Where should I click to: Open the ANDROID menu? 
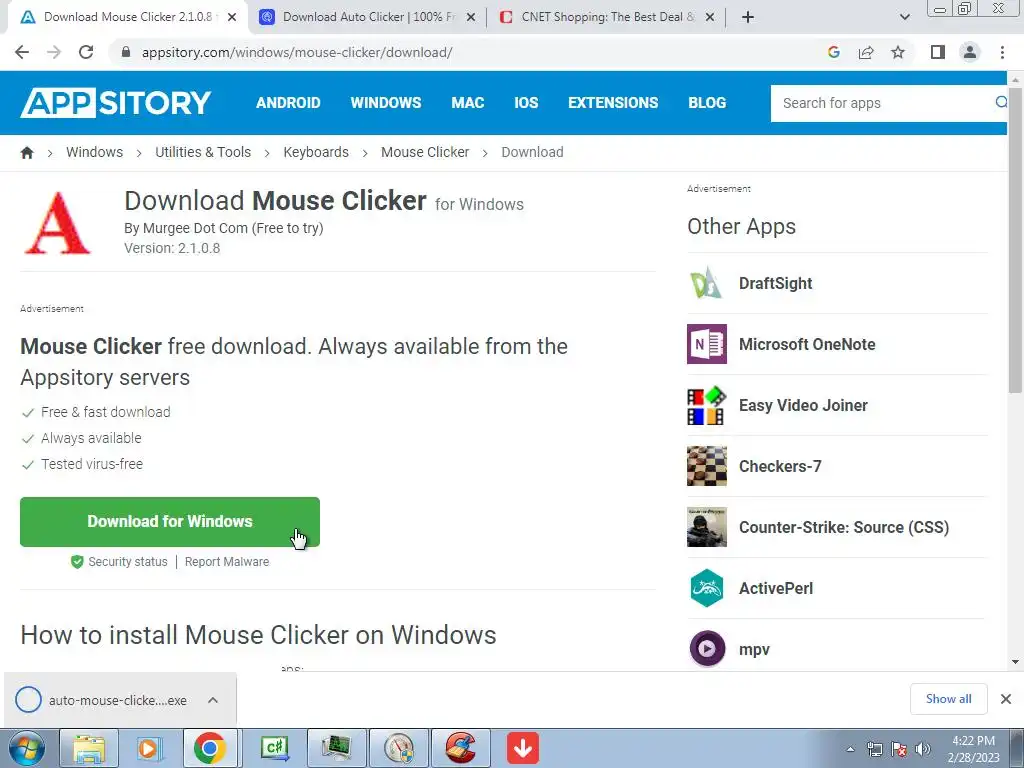click(x=288, y=103)
